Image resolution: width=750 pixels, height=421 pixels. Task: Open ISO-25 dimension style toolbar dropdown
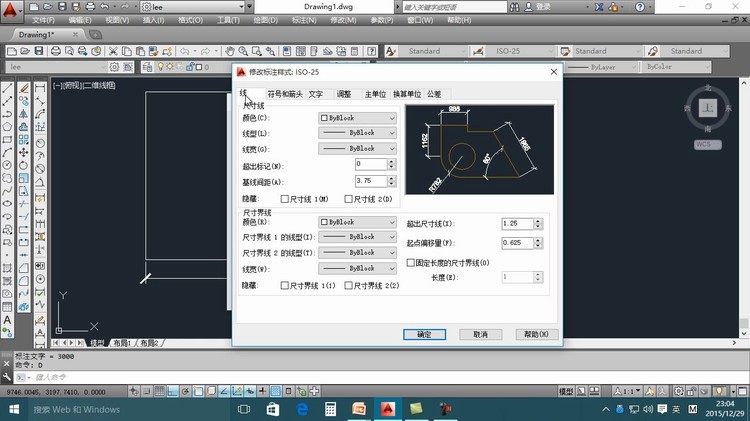520,51
